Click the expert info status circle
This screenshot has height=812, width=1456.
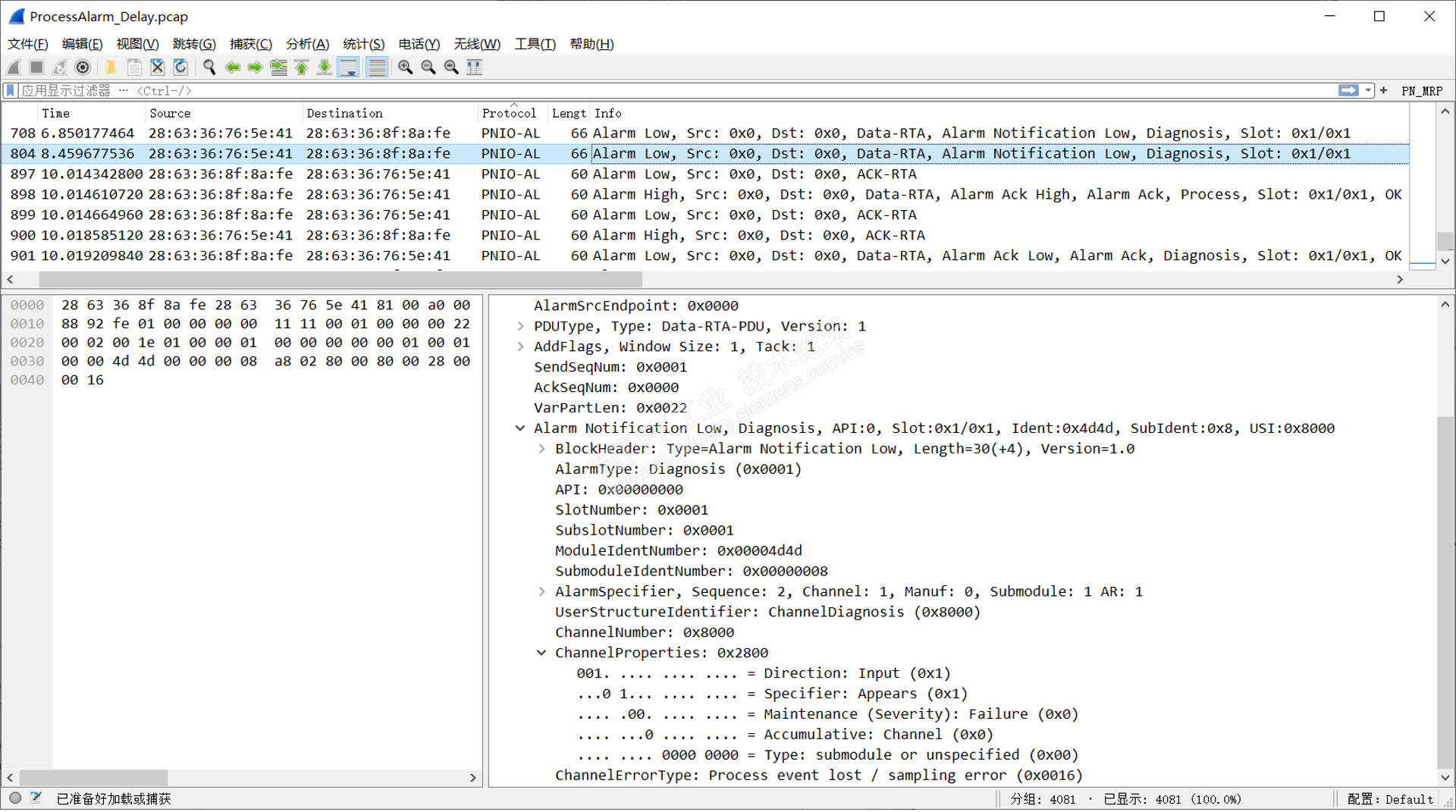click(x=15, y=798)
